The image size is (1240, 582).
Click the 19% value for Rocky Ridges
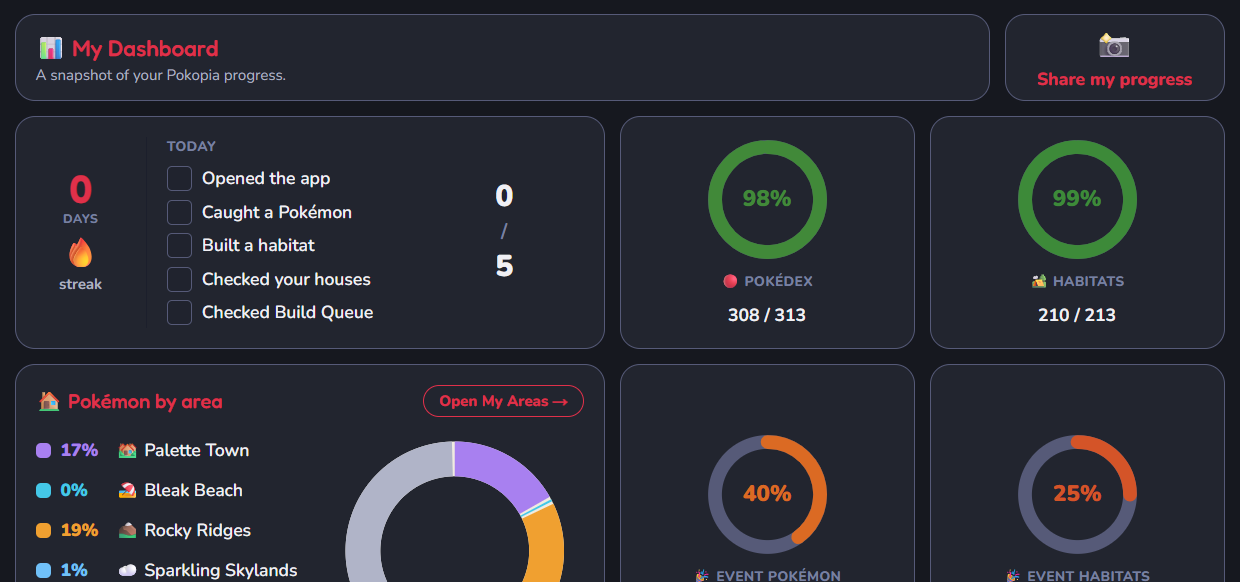click(x=80, y=530)
